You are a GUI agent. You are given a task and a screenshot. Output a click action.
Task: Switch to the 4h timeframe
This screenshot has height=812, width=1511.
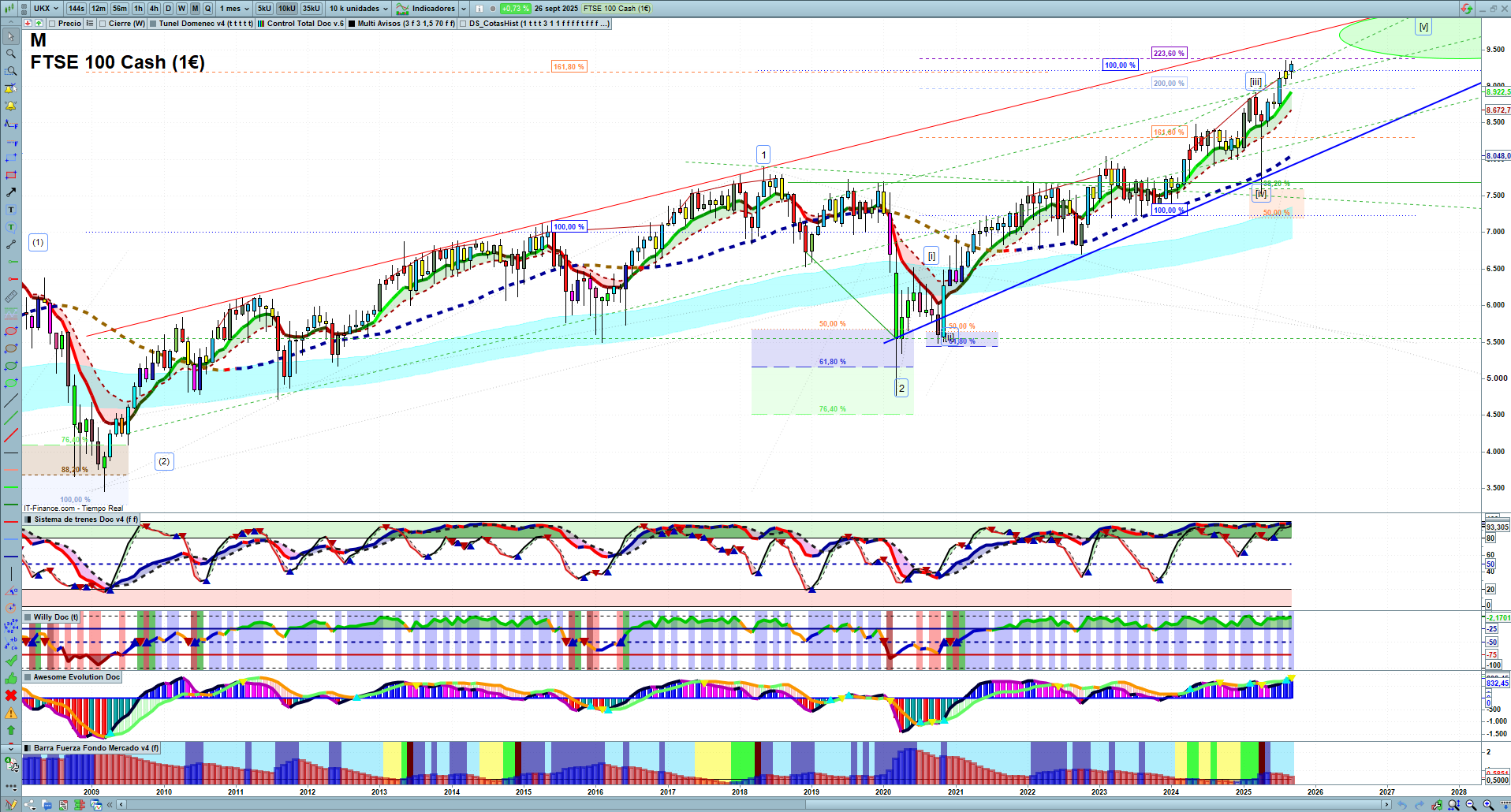coord(154,9)
